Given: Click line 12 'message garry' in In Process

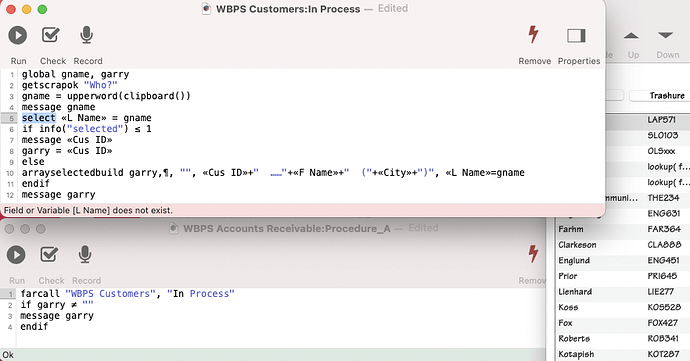Looking at the screenshot, I should click(59, 195).
